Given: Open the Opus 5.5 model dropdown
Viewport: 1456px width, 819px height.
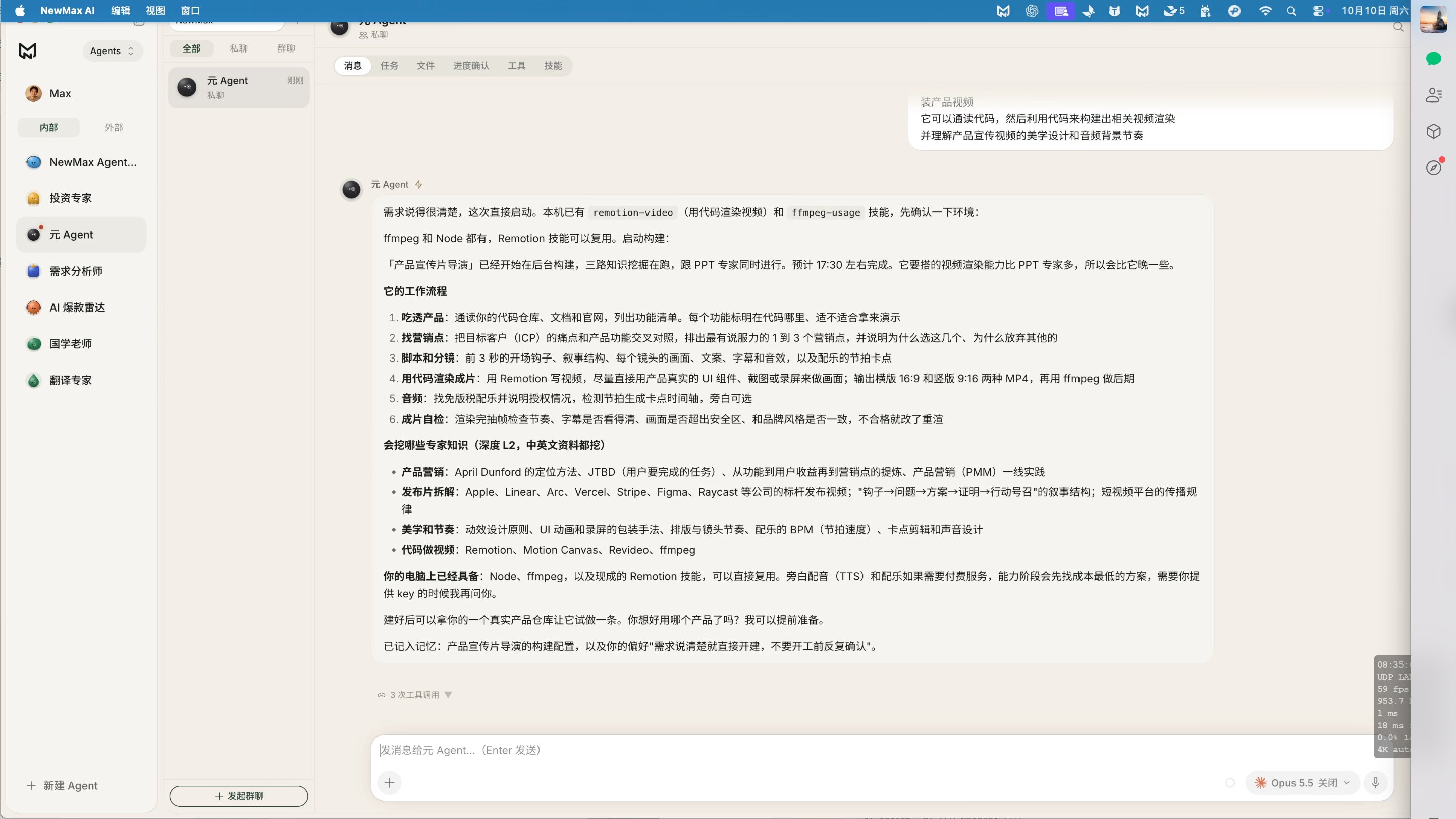Looking at the screenshot, I should (x=1302, y=782).
